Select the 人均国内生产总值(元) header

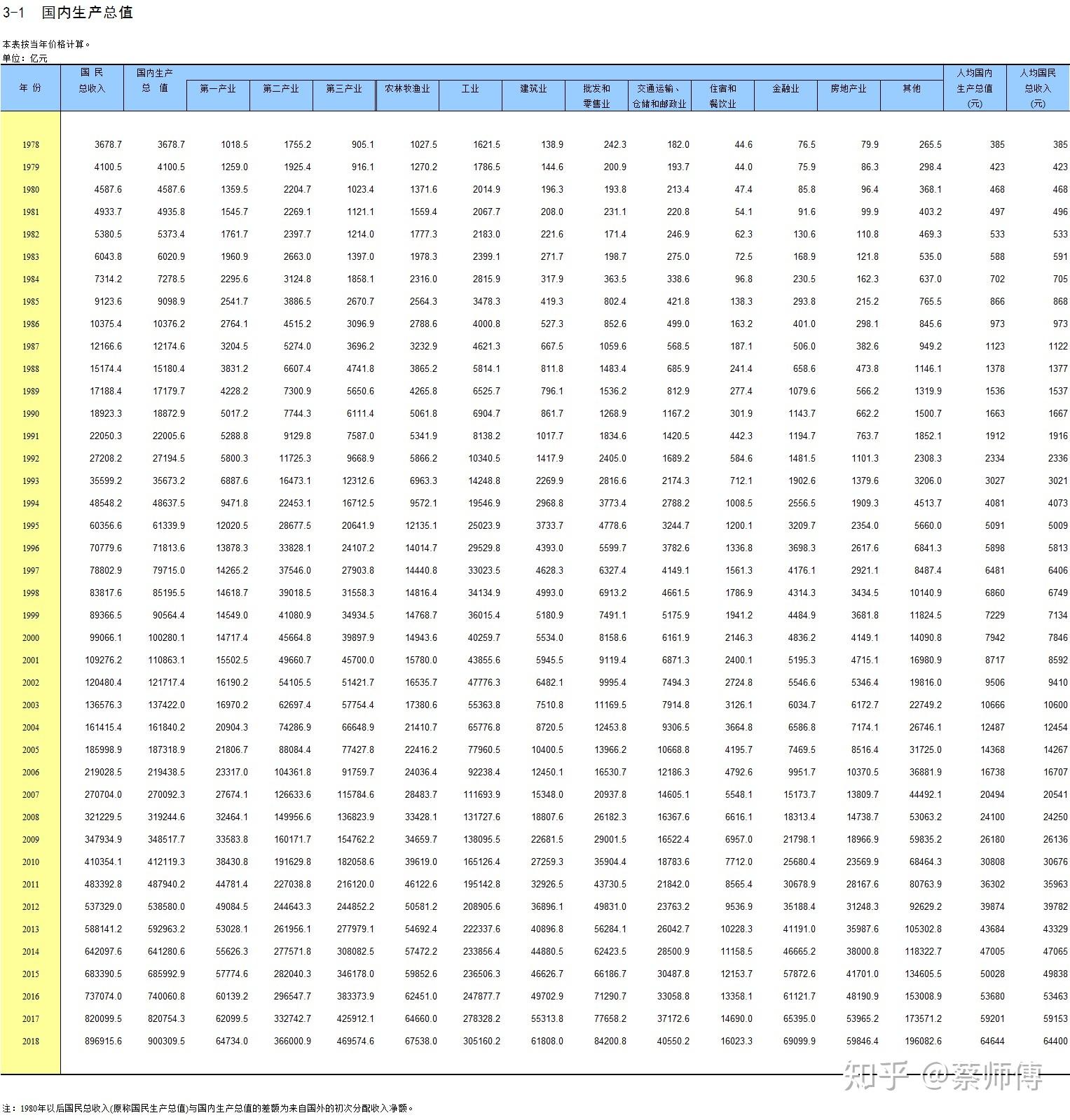pyautogui.click(x=975, y=88)
